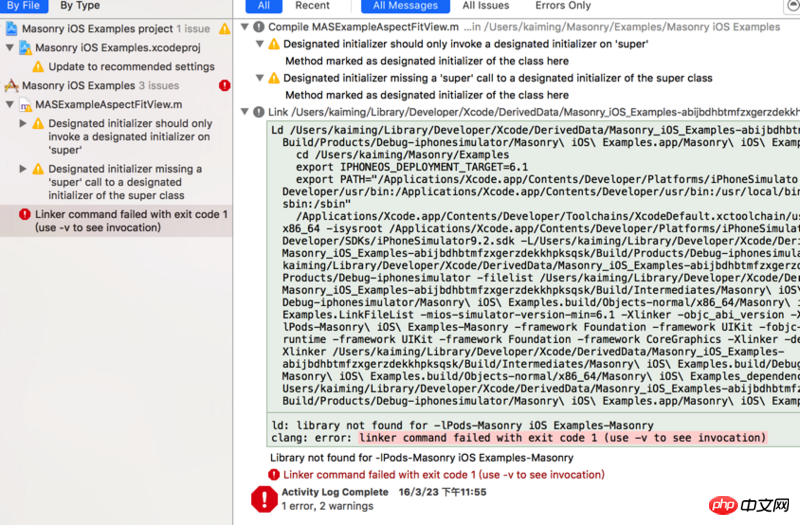Image resolution: width=800 pixels, height=525 pixels.
Task: Click the Link command path text
Action: [534, 112]
